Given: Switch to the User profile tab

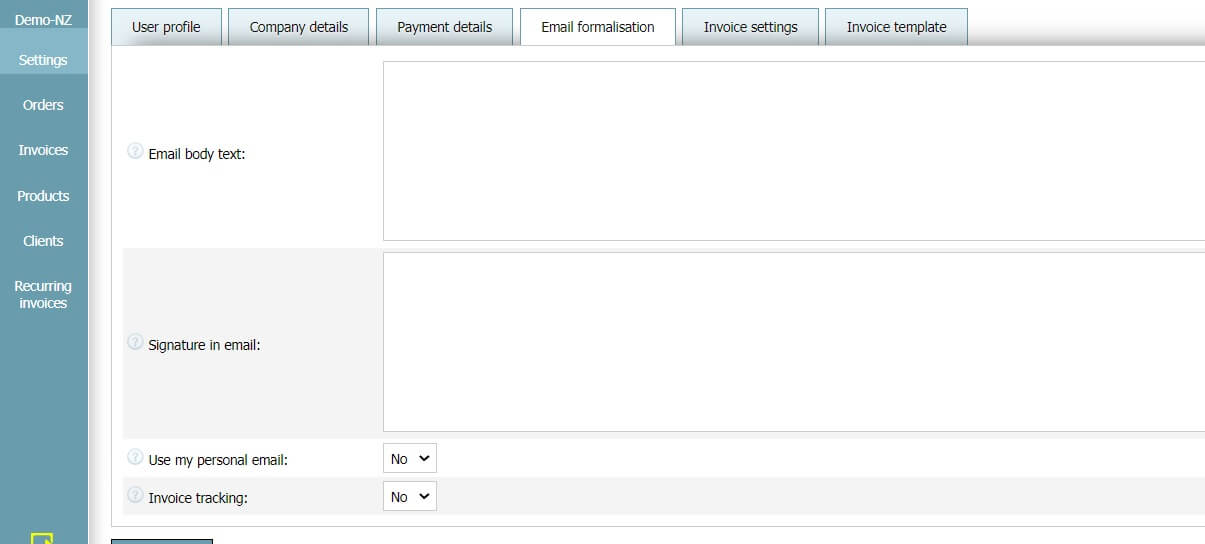Looking at the screenshot, I should point(166,27).
